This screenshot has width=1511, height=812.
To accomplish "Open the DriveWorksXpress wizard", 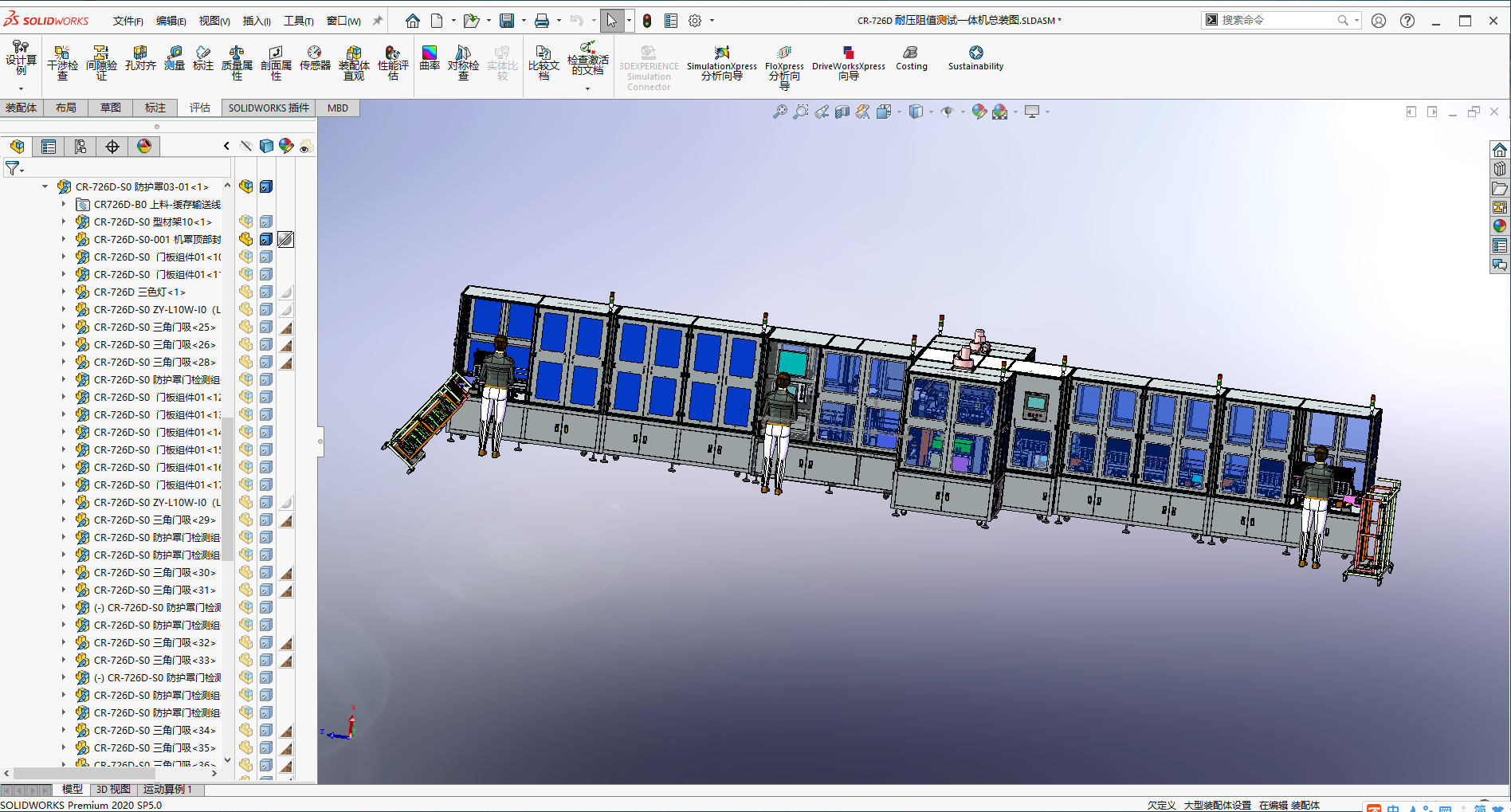I will click(x=849, y=63).
